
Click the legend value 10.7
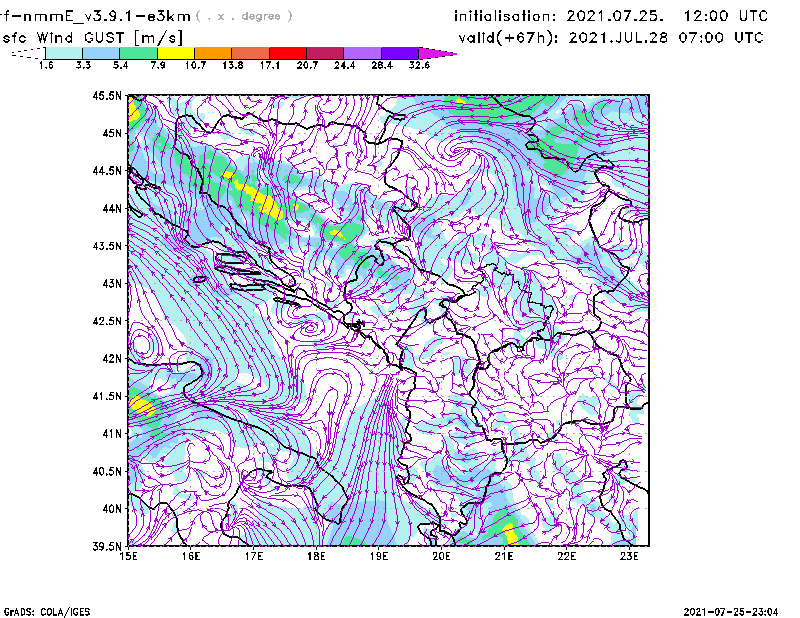click(x=195, y=65)
